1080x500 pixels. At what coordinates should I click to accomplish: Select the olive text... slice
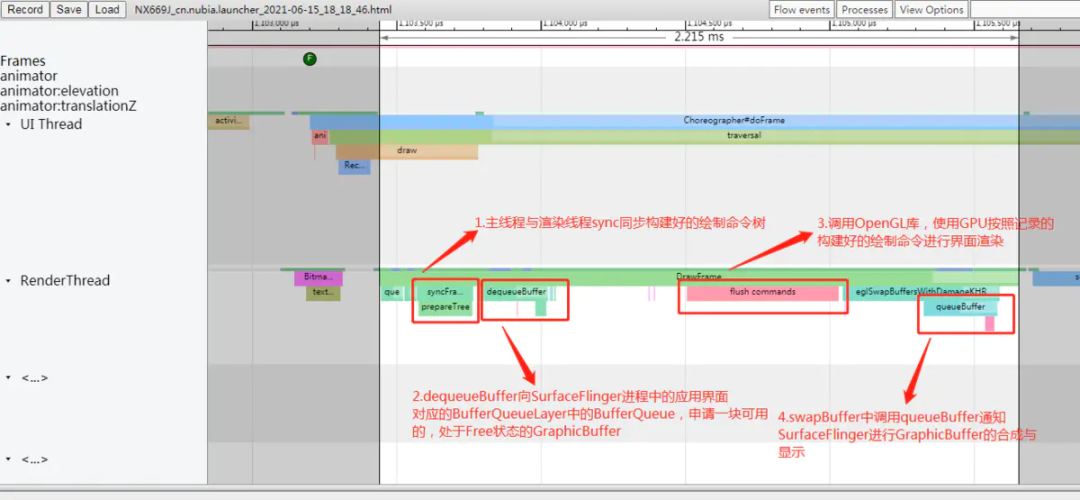point(323,293)
